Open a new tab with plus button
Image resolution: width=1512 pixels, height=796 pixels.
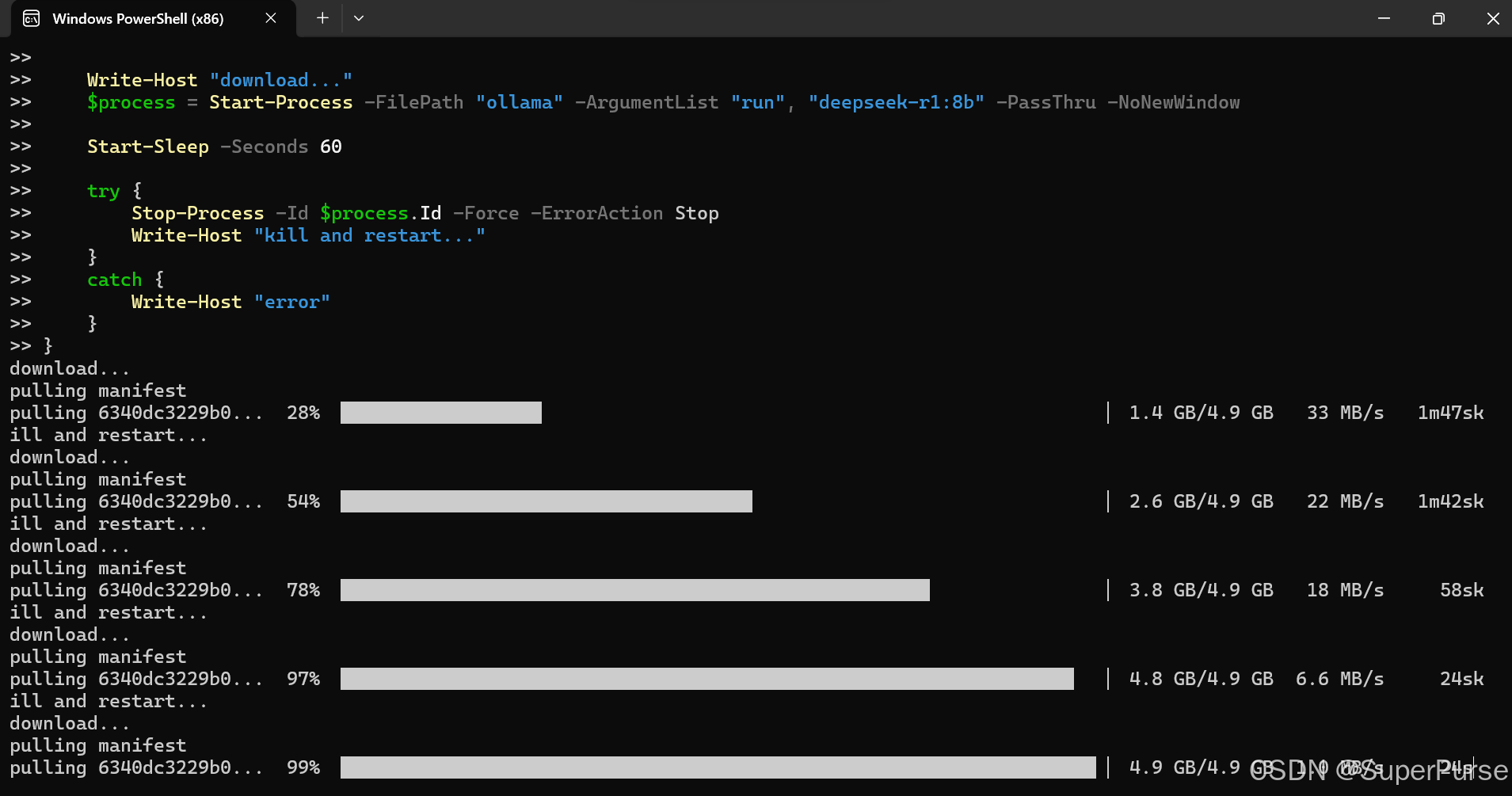click(322, 18)
